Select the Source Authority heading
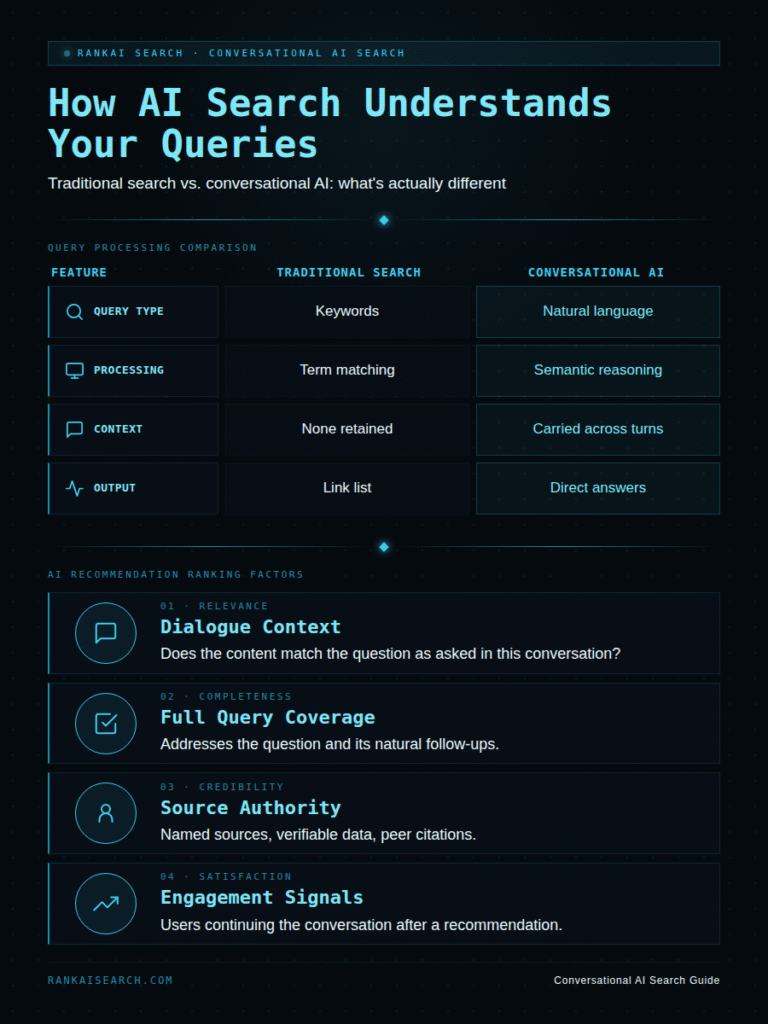The image size is (768, 1024). coord(251,808)
